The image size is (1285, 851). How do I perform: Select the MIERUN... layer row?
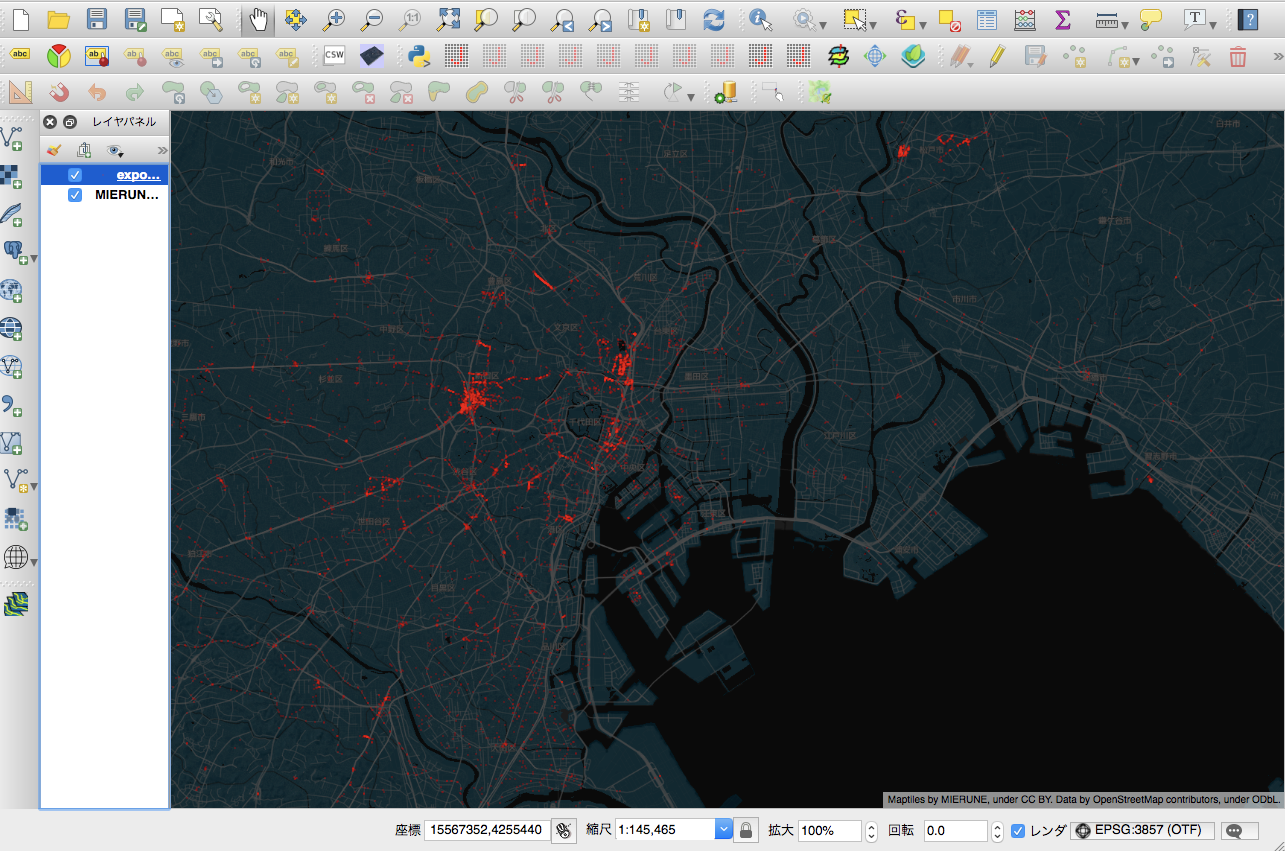104,195
